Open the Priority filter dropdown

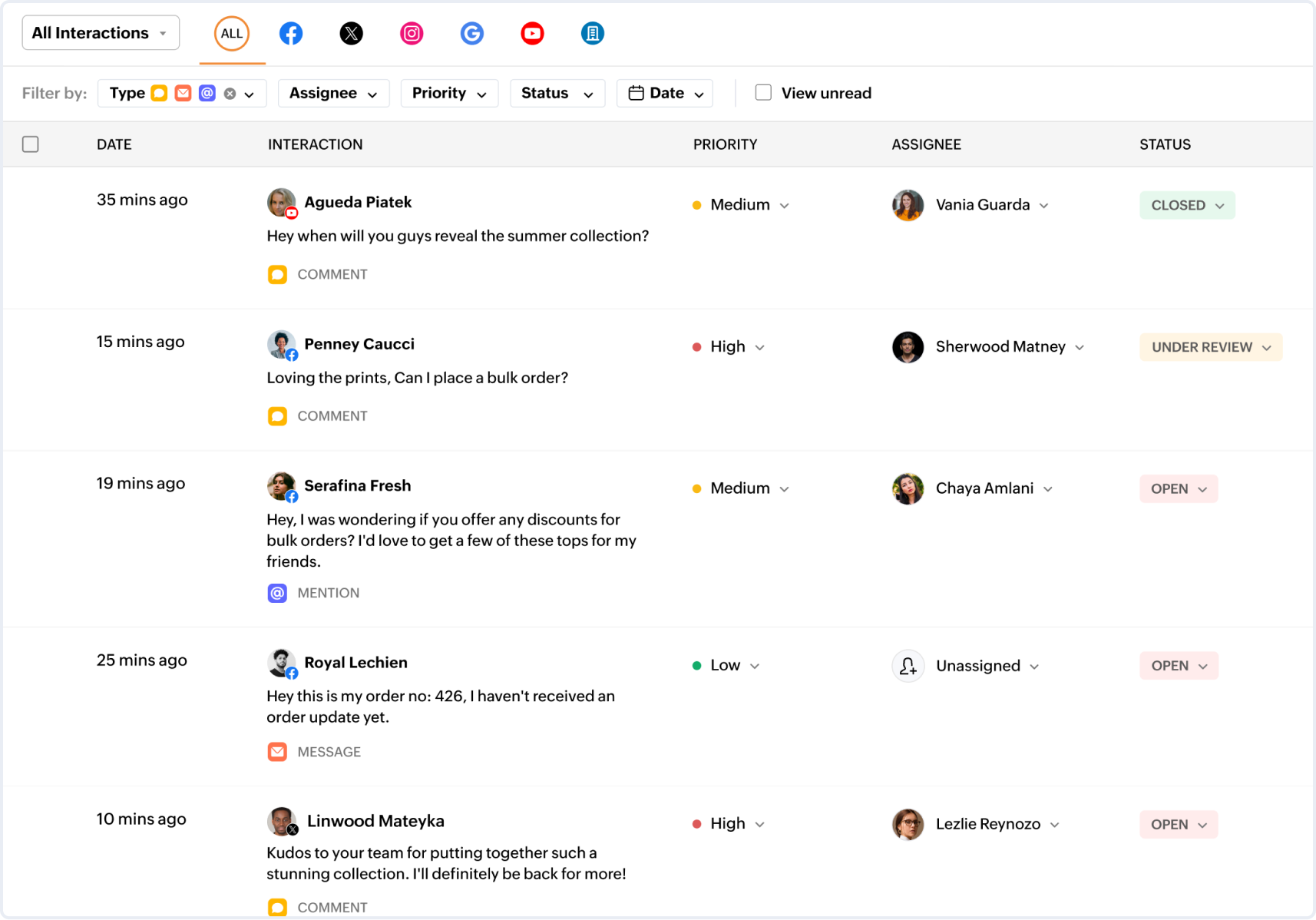point(449,94)
